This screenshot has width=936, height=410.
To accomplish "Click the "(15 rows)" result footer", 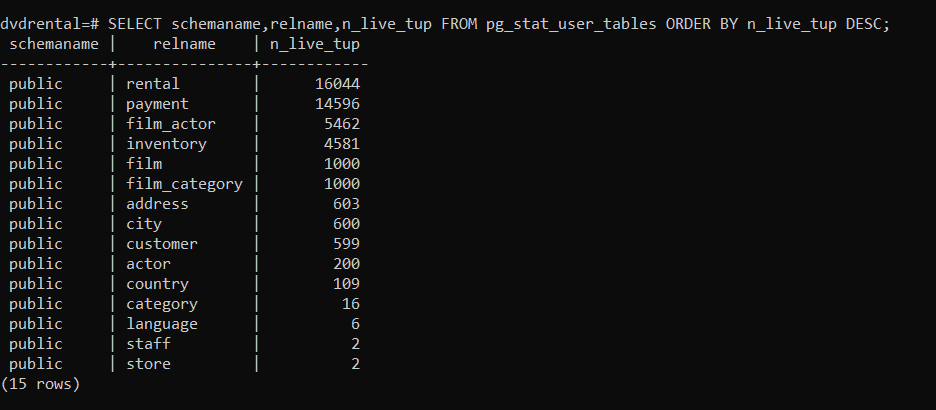I will click(x=40, y=383).
